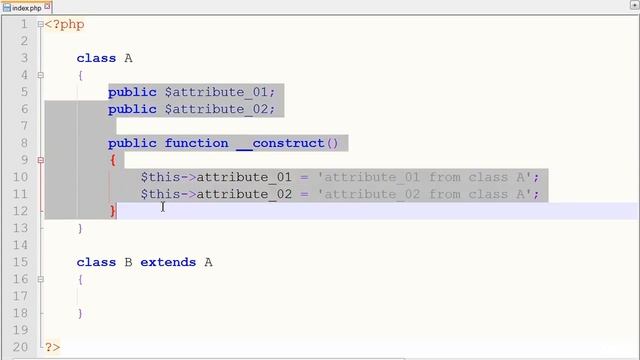Image resolution: width=640 pixels, height=360 pixels.
Task: Close the index.php tab with its X
Action: [47, 7]
